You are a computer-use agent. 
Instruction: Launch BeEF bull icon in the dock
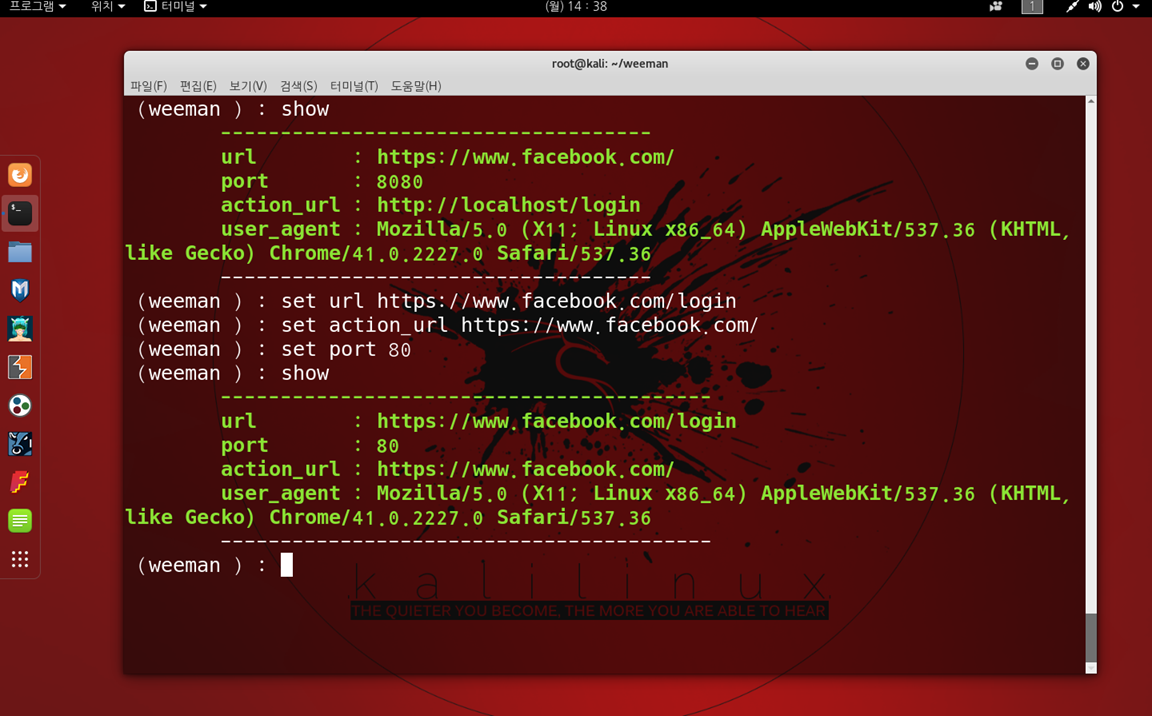coord(20,444)
